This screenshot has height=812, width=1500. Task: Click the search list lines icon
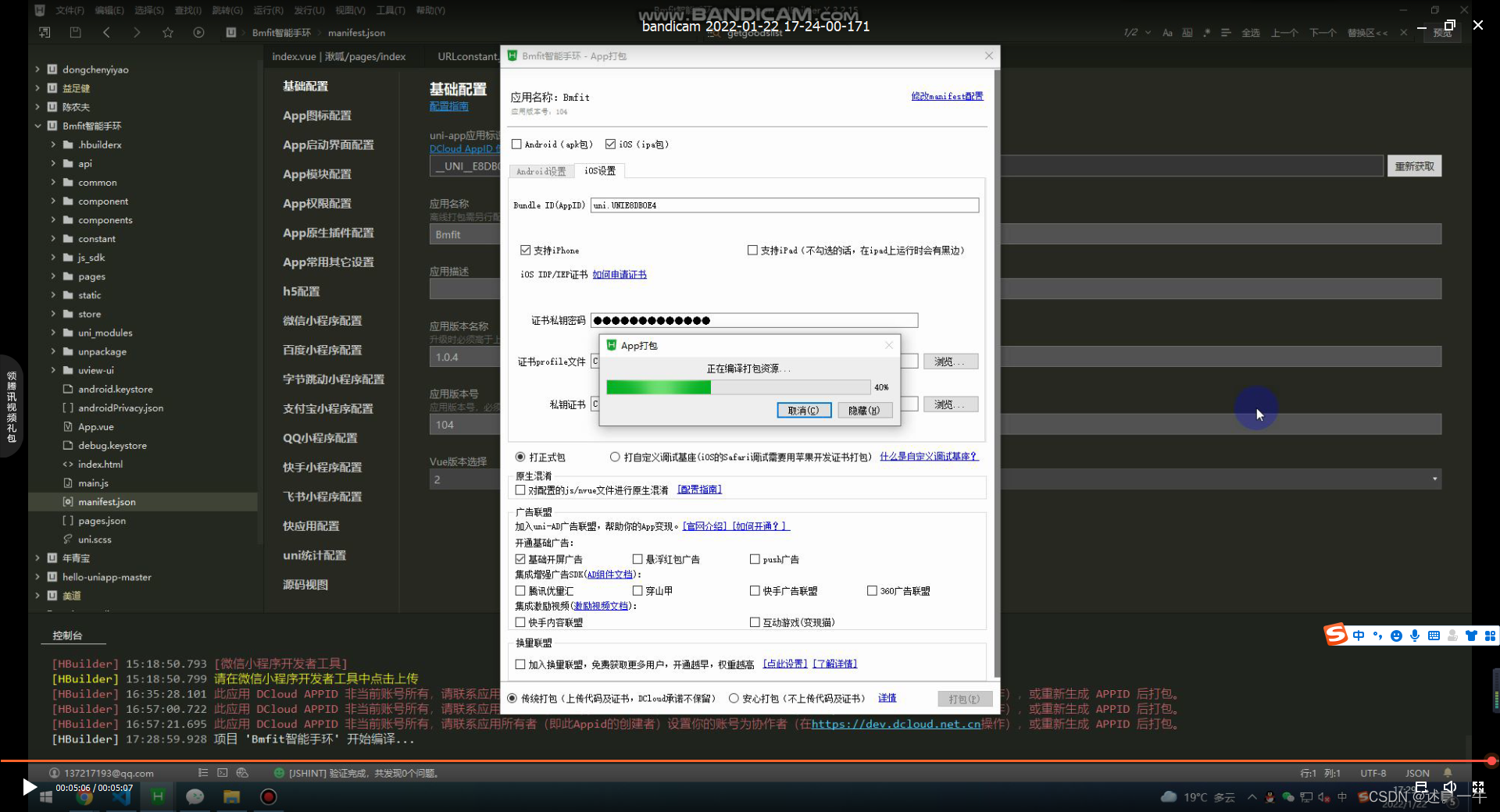1226,32
